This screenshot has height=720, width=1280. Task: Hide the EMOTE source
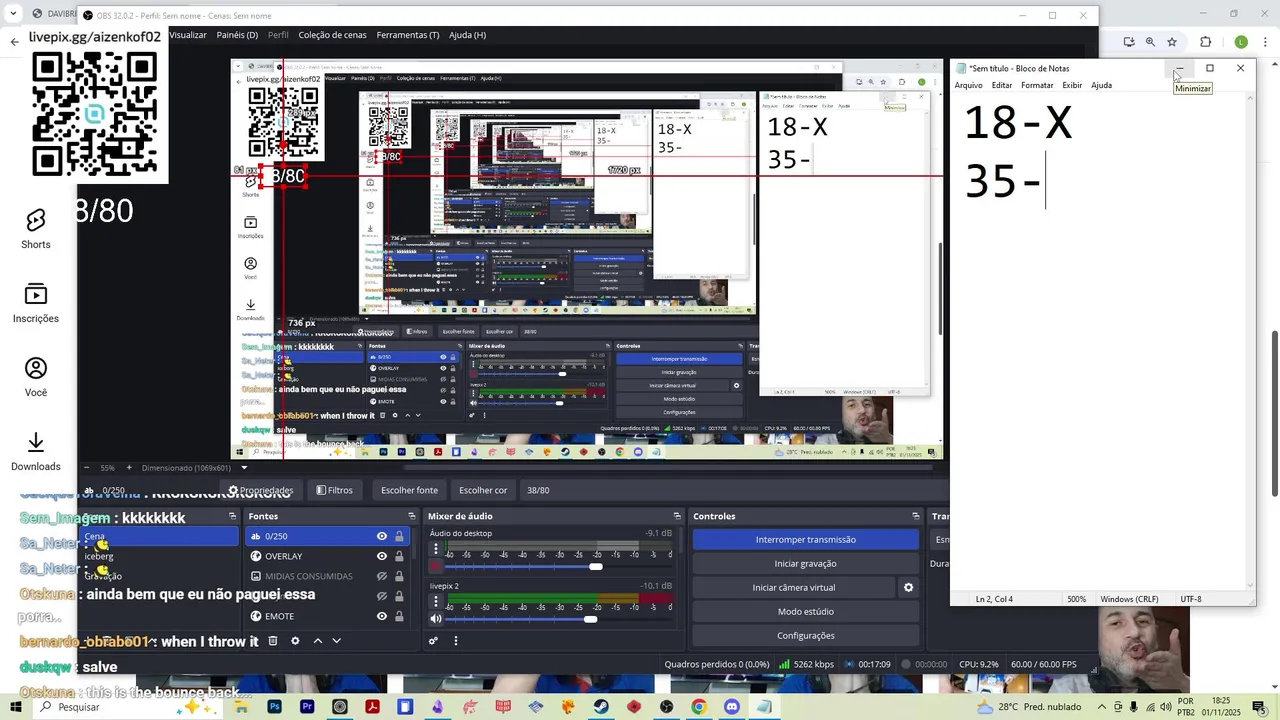click(x=381, y=616)
